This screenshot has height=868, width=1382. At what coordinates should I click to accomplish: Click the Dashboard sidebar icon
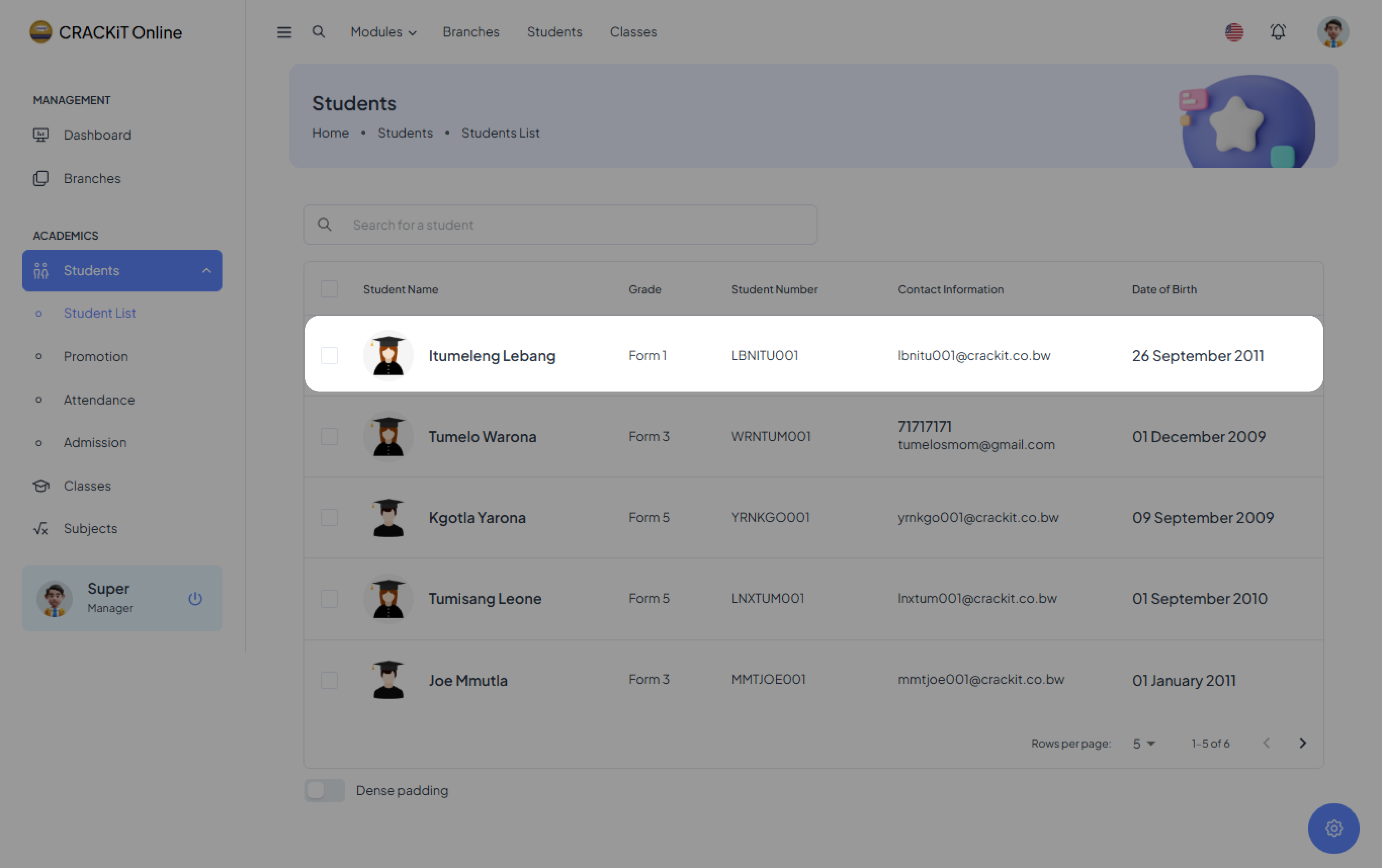pyautogui.click(x=41, y=135)
